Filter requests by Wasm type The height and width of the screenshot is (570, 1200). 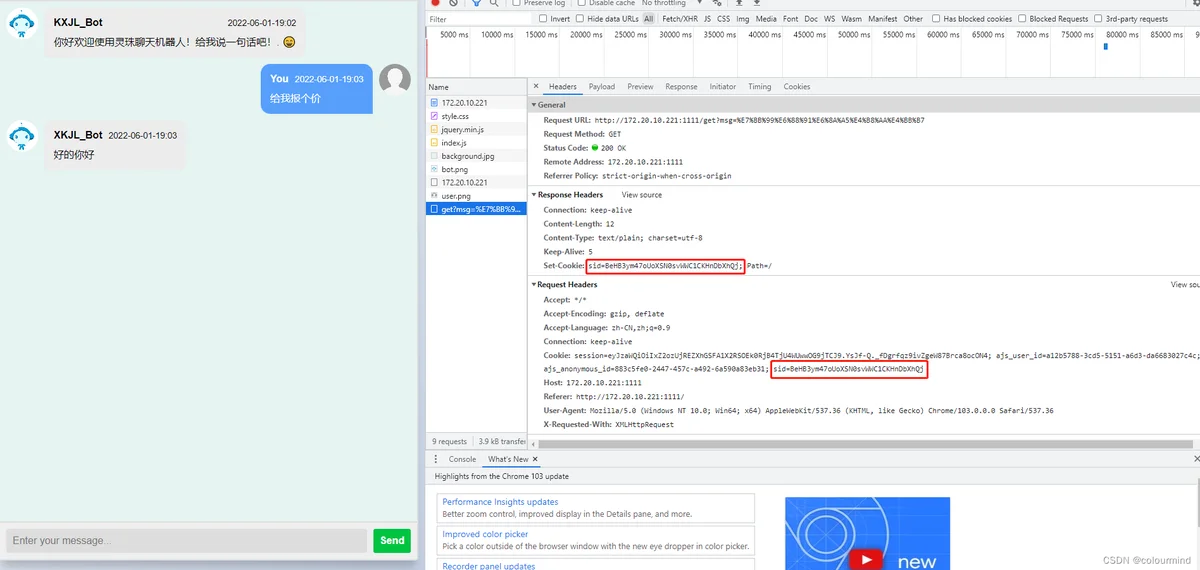click(x=852, y=19)
